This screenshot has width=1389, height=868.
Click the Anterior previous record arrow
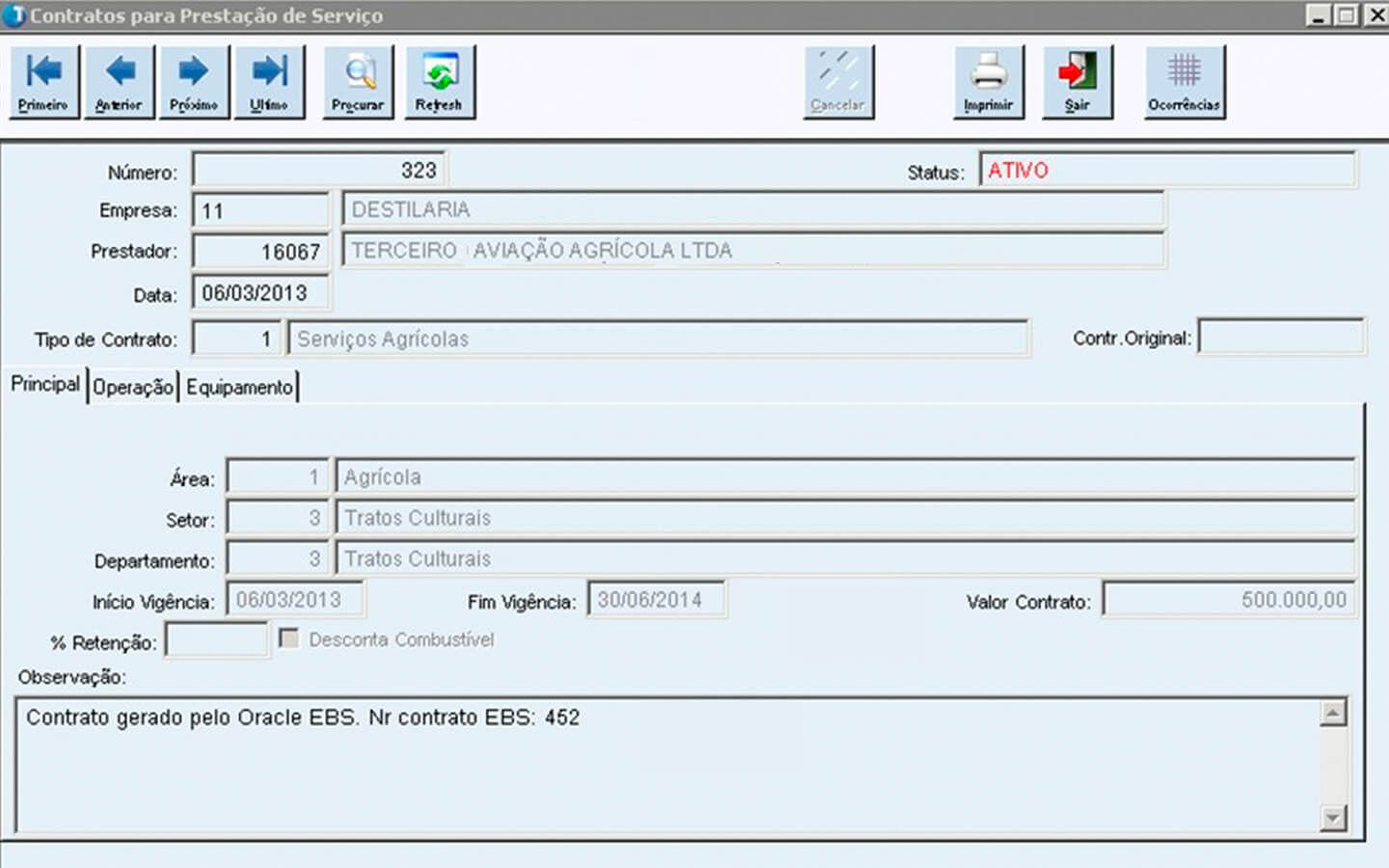click(119, 82)
